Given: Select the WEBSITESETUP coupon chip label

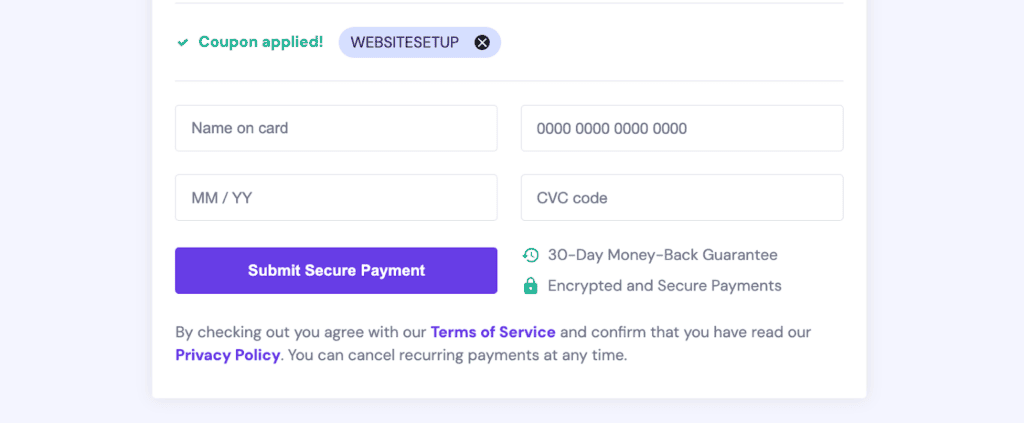Looking at the screenshot, I should [x=404, y=42].
